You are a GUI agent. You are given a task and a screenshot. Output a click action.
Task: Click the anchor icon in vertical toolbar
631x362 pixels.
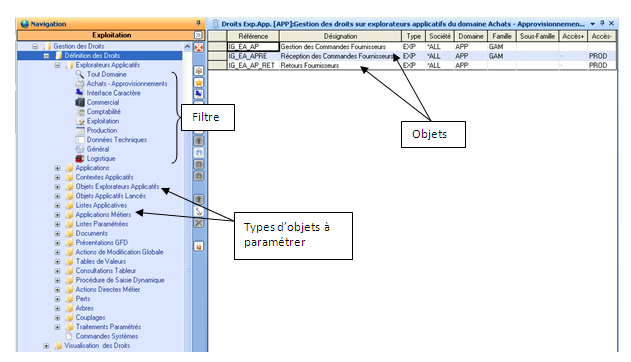click(198, 211)
